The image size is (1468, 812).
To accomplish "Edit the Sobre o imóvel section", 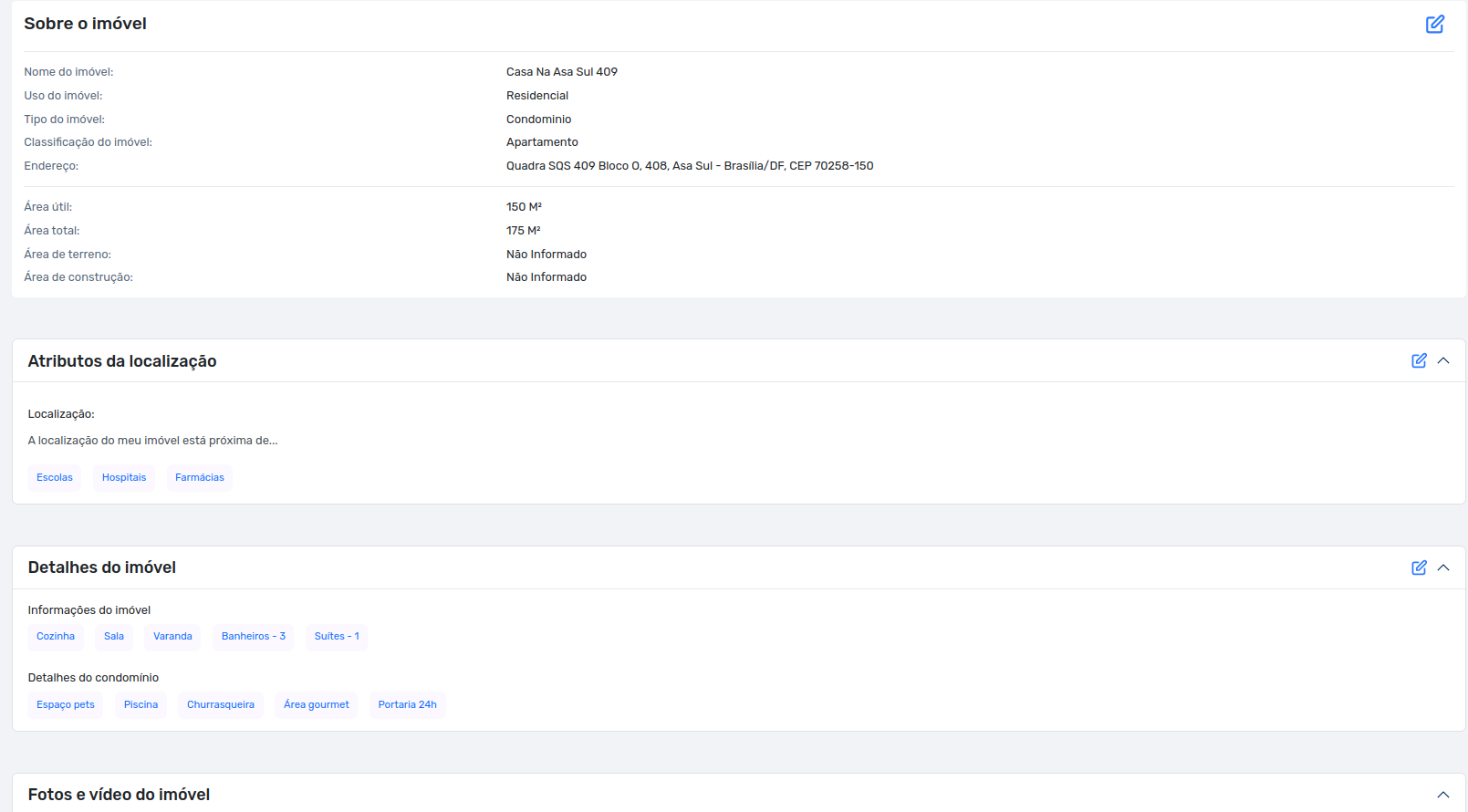I will [1434, 24].
